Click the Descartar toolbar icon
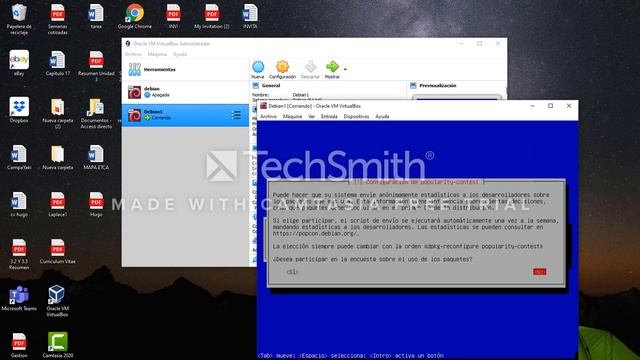640x360 pixels. pos(310,69)
